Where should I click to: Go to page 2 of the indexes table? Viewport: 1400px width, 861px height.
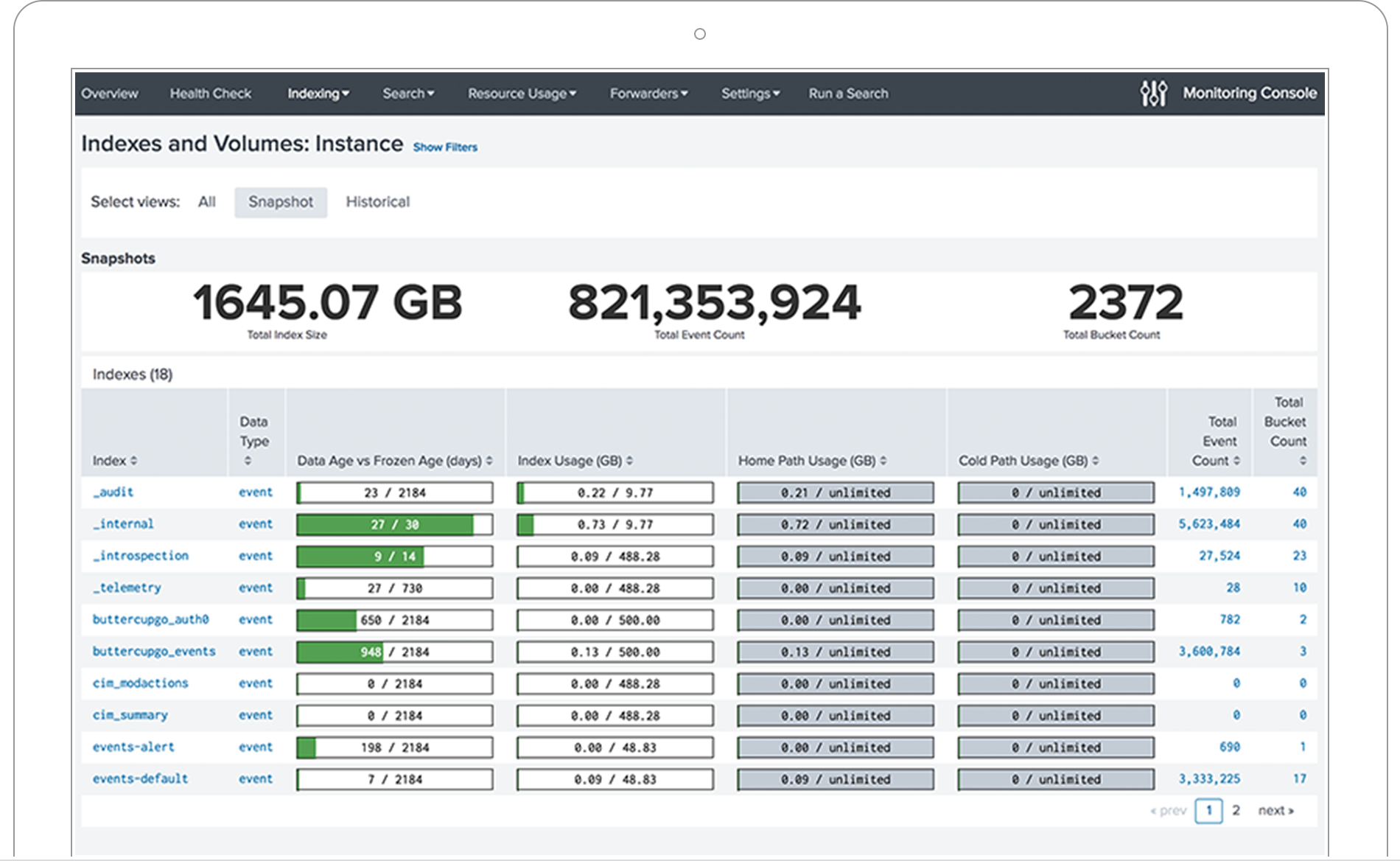pos(1236,809)
